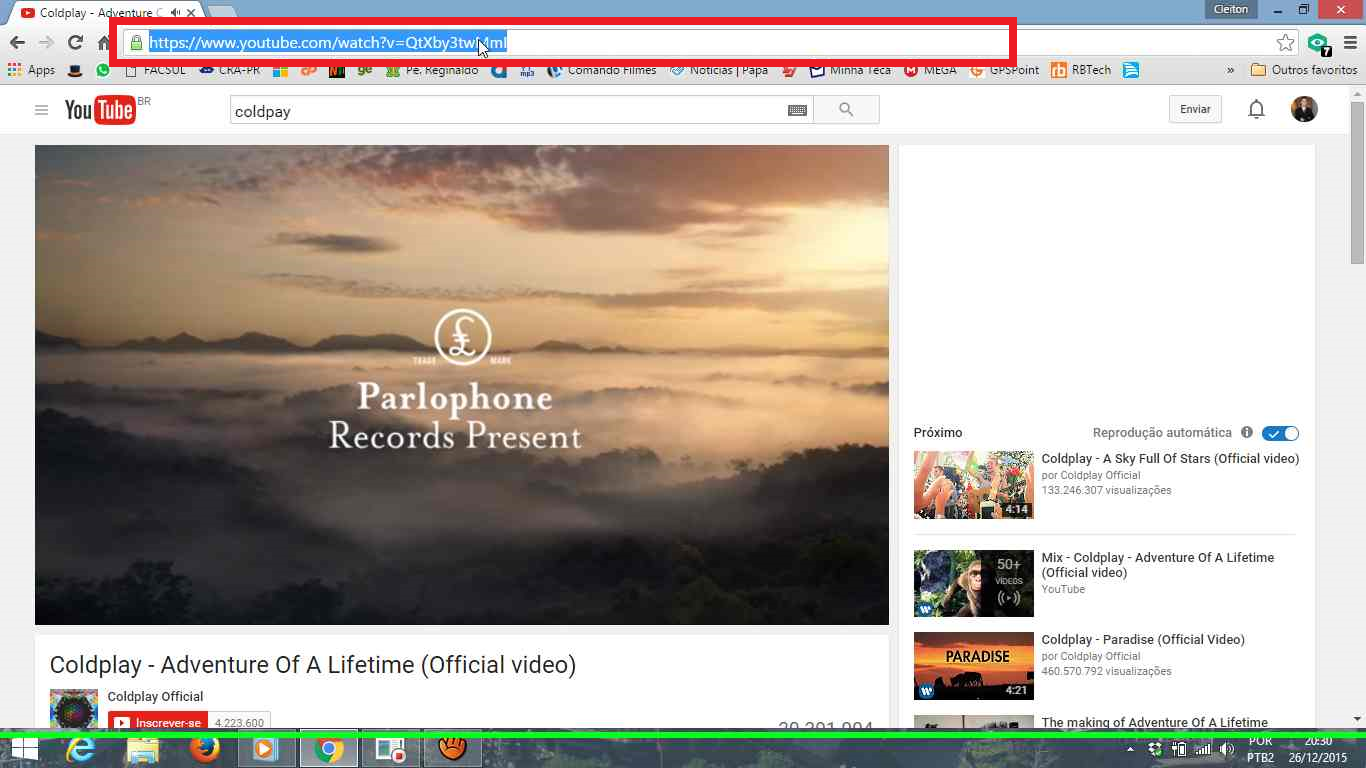Click A Sky Full Of Stars thumbnail

click(x=973, y=484)
